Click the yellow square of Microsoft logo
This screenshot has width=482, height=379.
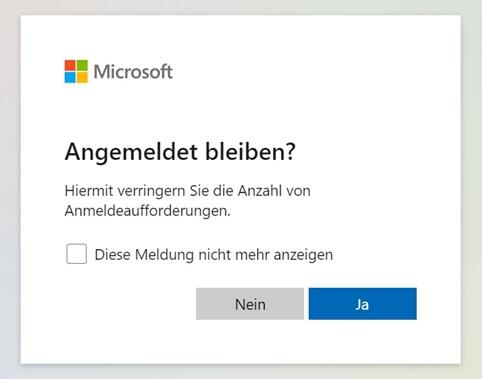pos(82,77)
